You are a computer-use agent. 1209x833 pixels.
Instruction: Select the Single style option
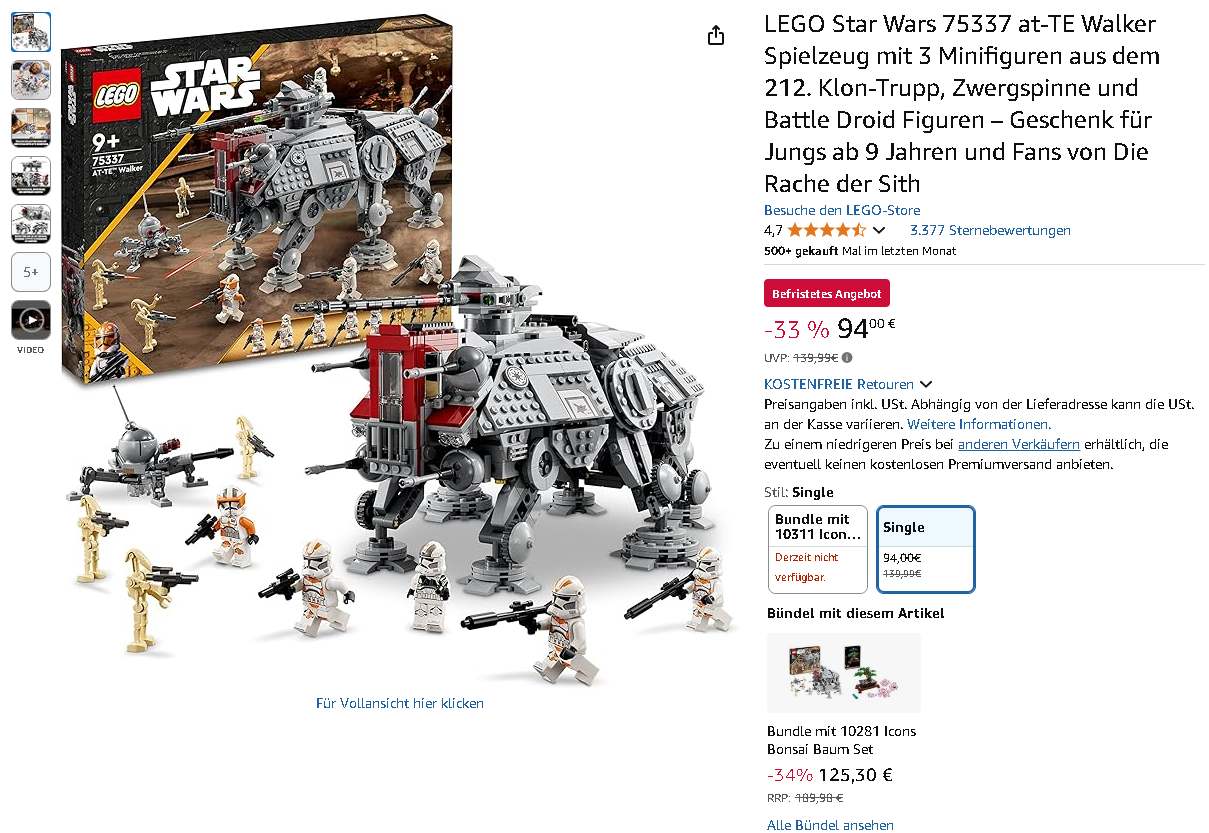coord(925,549)
